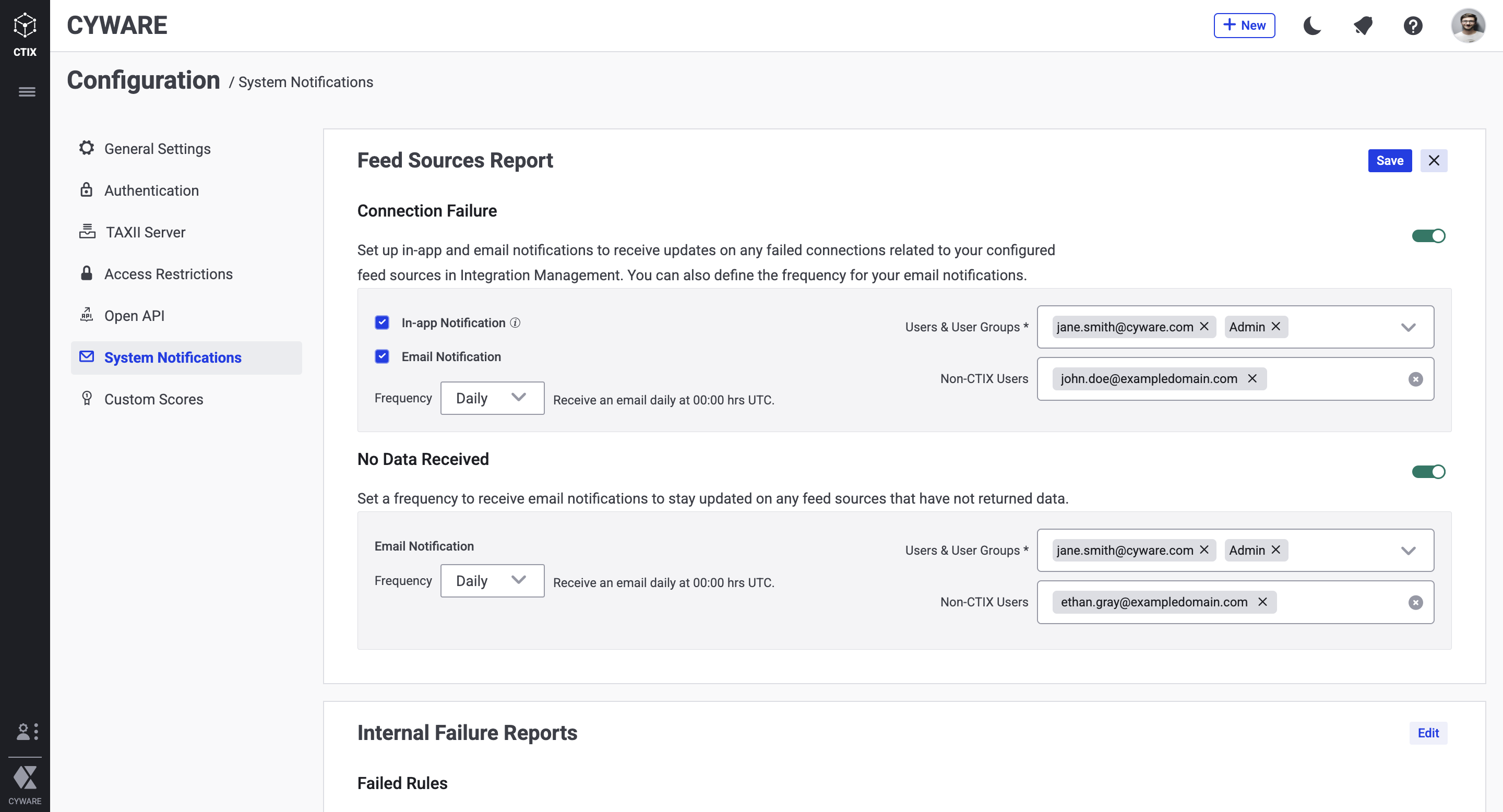The height and width of the screenshot is (812, 1503).
Task: Expand No Data Received Users & User Groups dropdown
Action: tap(1408, 550)
